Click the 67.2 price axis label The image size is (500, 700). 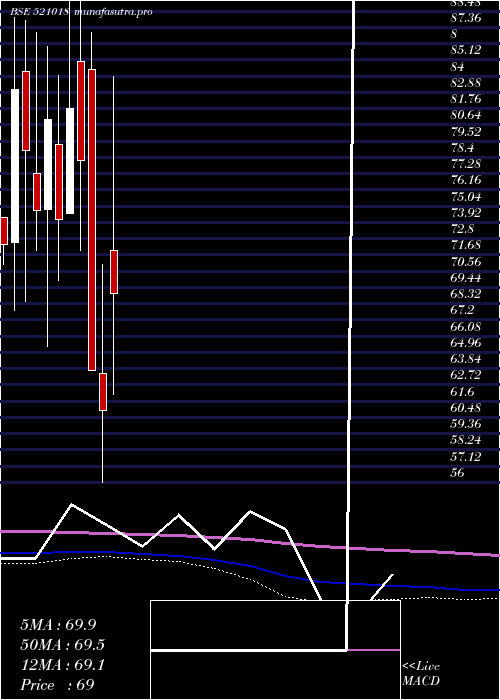(x=462, y=310)
